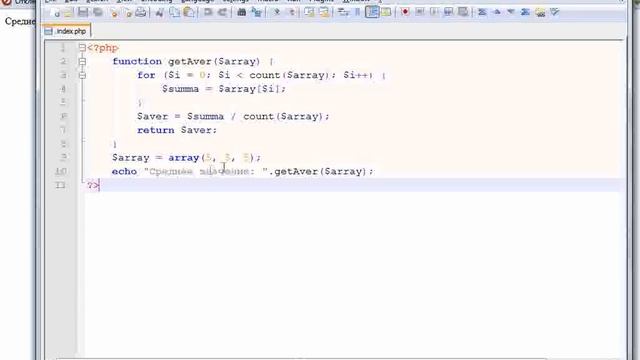Screen dimensions: 640x360
Task: Collapse the getAver function fold marker
Action: (82, 62)
